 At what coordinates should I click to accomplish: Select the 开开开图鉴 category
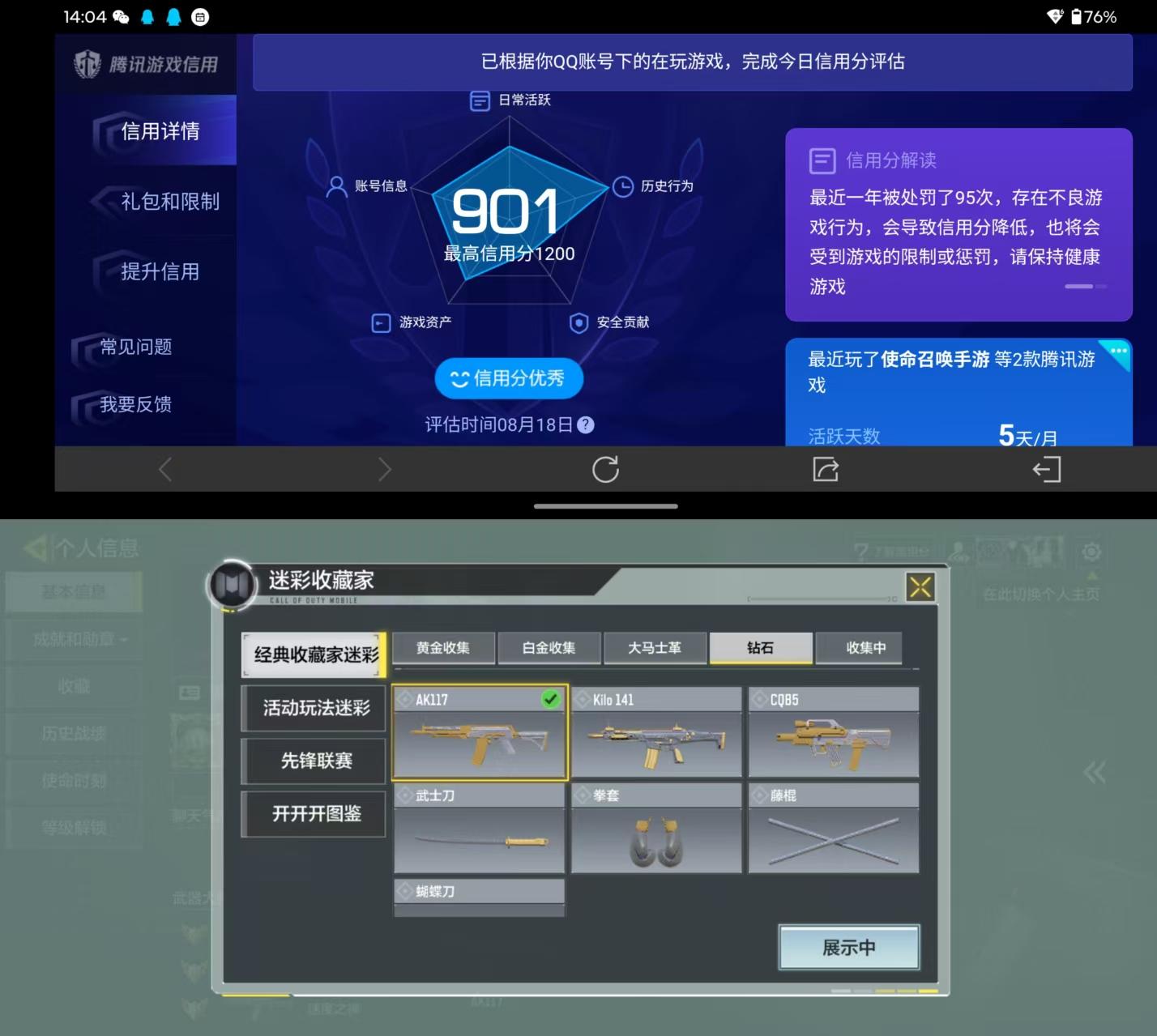(314, 814)
